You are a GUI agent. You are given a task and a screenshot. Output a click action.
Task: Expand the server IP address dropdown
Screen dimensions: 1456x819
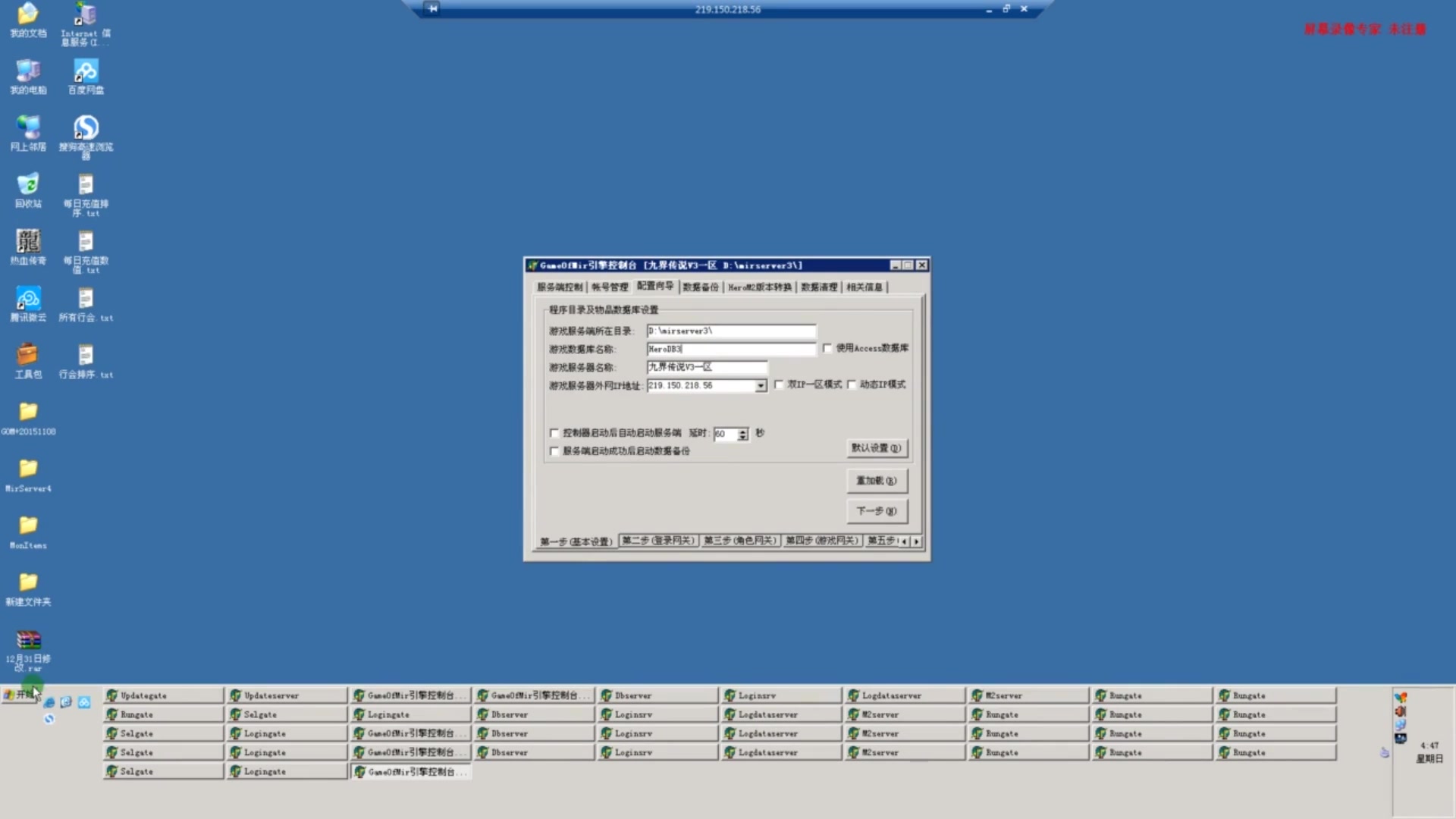(761, 386)
